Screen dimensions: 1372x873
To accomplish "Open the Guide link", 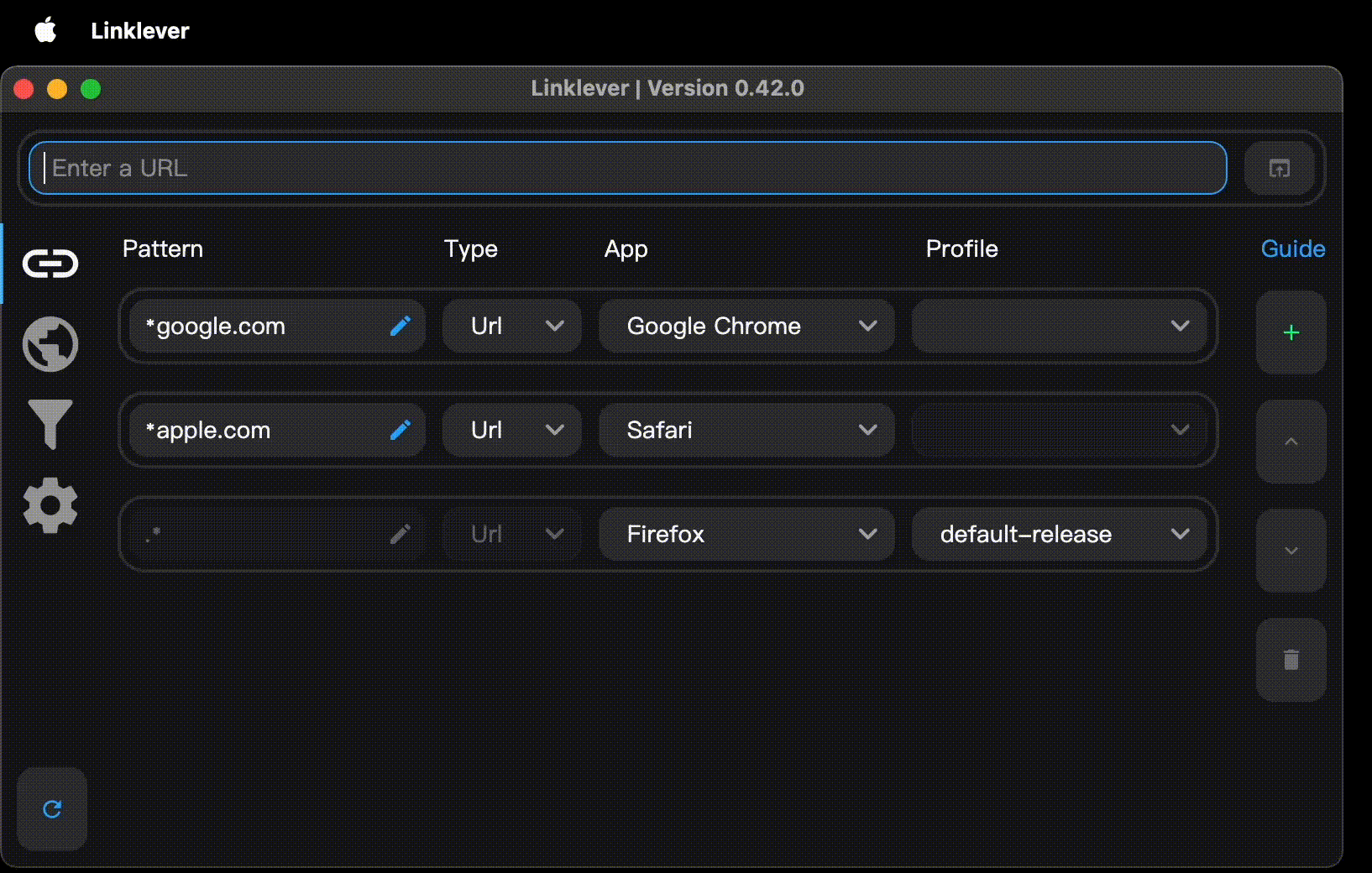I will 1293,248.
